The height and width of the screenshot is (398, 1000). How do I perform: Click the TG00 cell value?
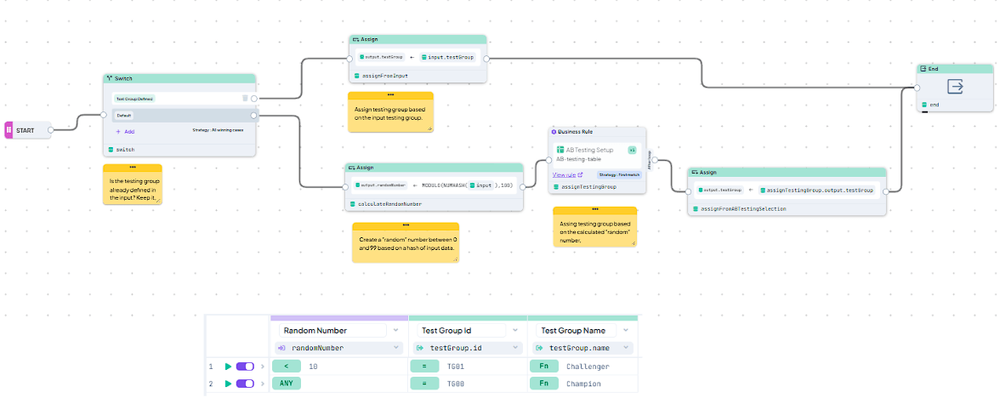point(455,384)
